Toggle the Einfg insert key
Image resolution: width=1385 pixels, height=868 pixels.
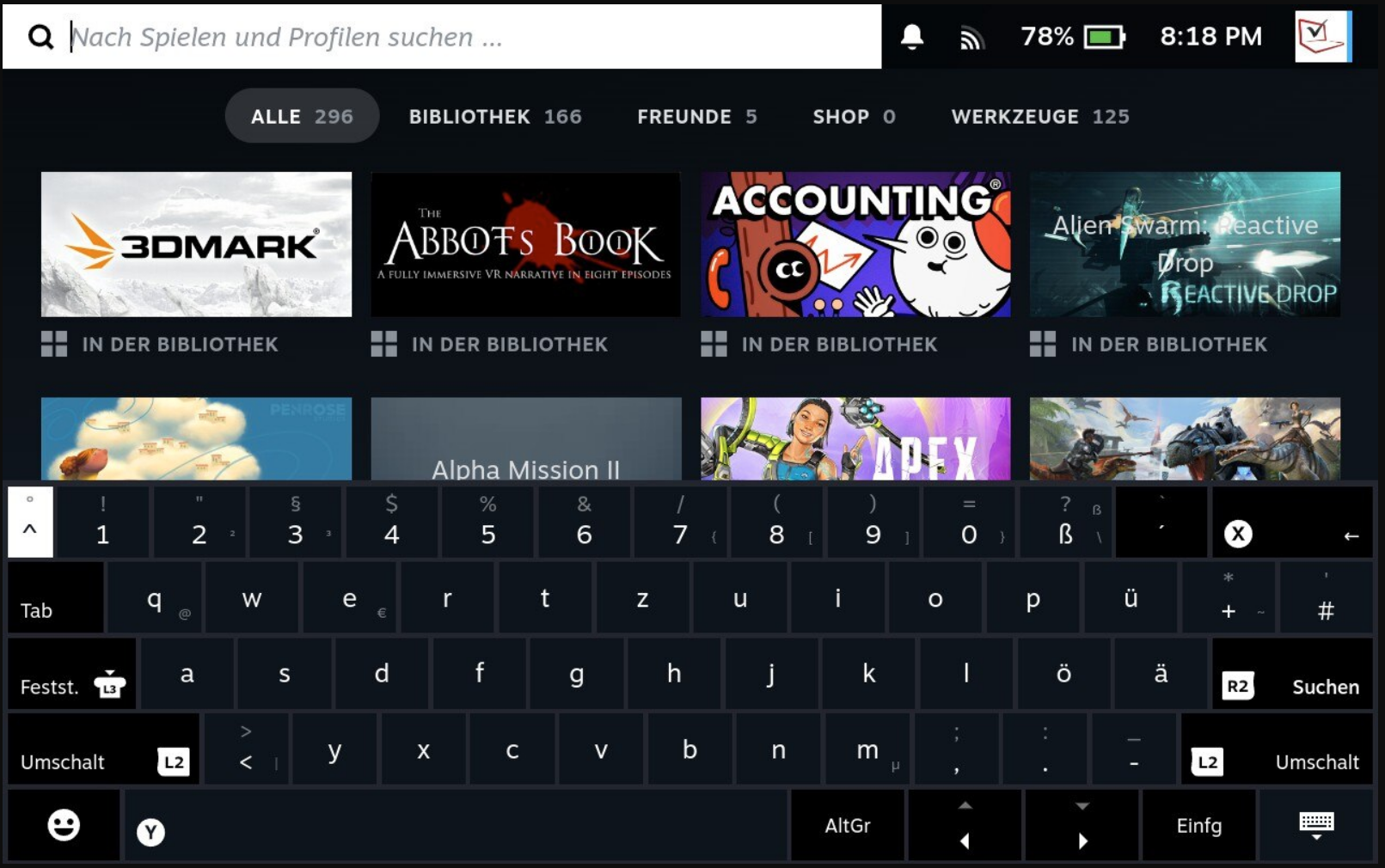click(1198, 826)
